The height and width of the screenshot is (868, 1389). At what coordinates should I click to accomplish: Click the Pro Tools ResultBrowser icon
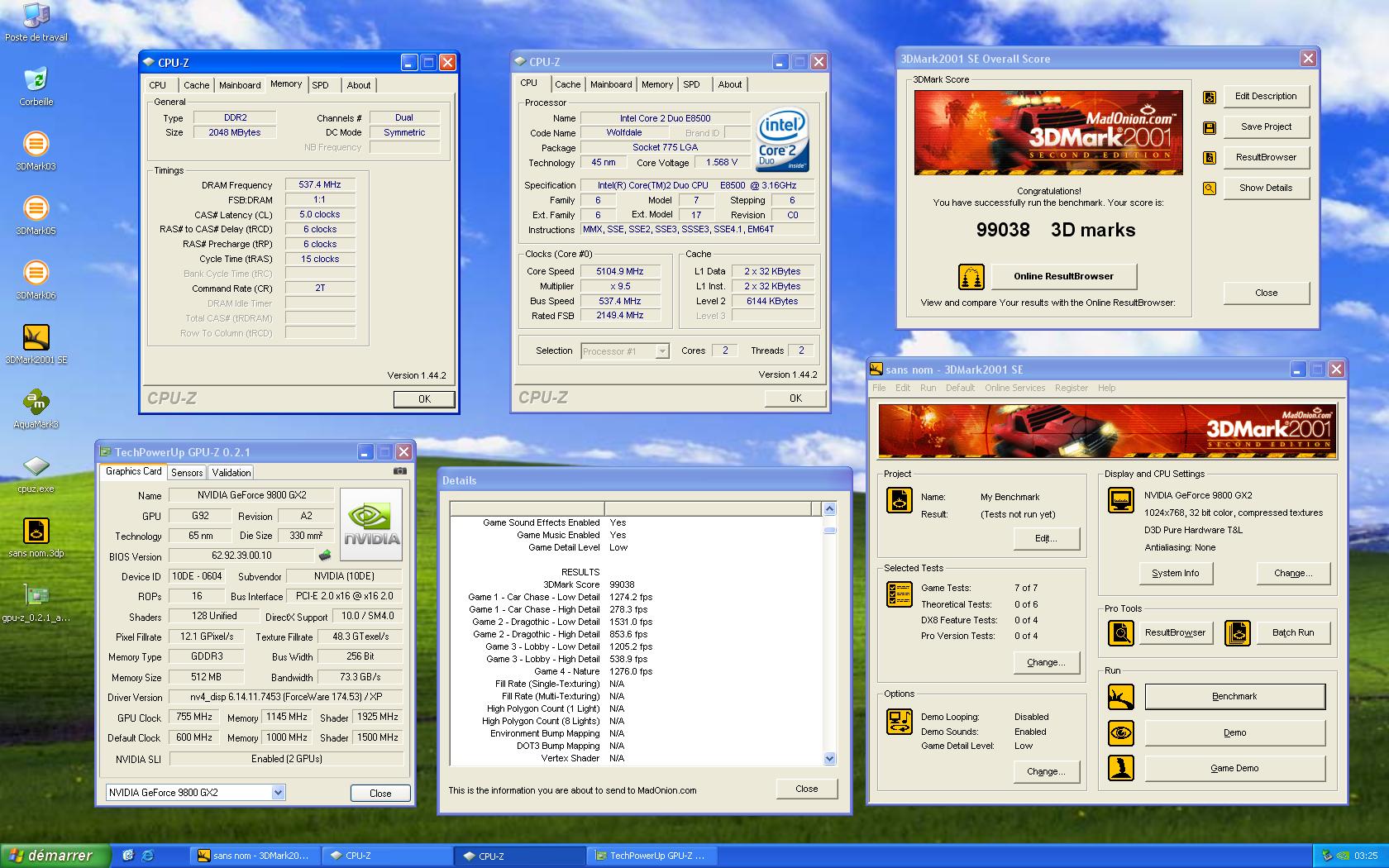(x=1121, y=633)
